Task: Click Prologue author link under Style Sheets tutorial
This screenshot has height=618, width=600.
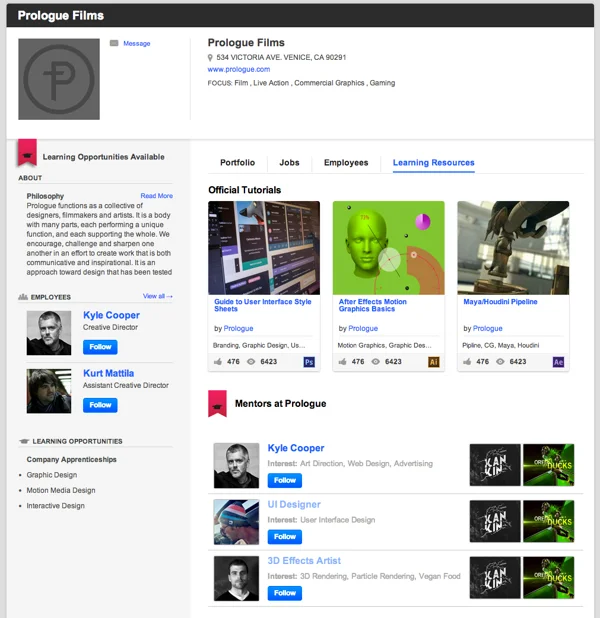Action: (x=239, y=328)
